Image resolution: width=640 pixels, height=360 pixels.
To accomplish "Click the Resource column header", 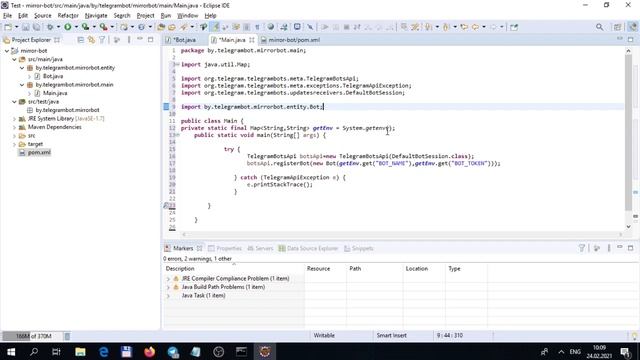I will pyautogui.click(x=318, y=269).
